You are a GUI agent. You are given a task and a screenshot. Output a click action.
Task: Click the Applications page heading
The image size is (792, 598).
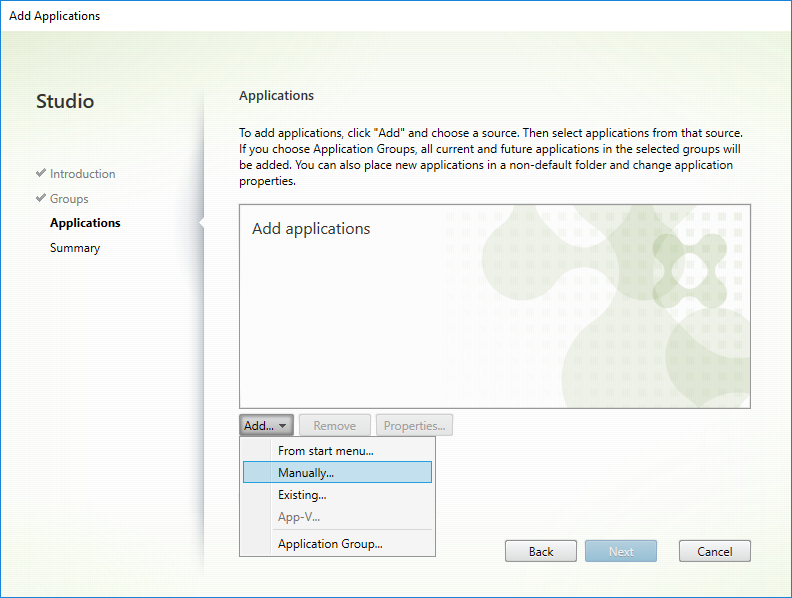click(276, 95)
